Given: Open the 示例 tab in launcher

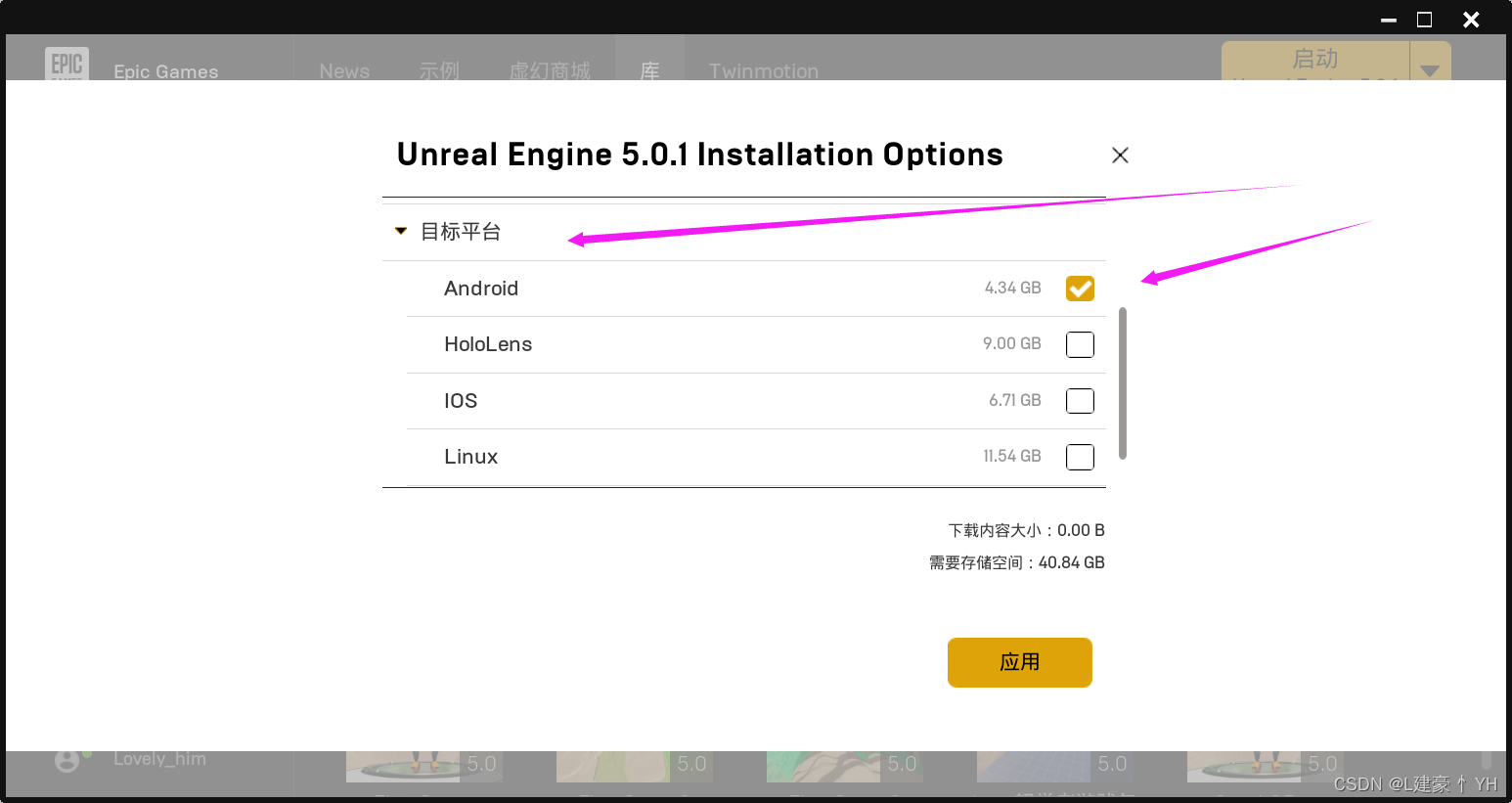Looking at the screenshot, I should pyautogui.click(x=439, y=70).
